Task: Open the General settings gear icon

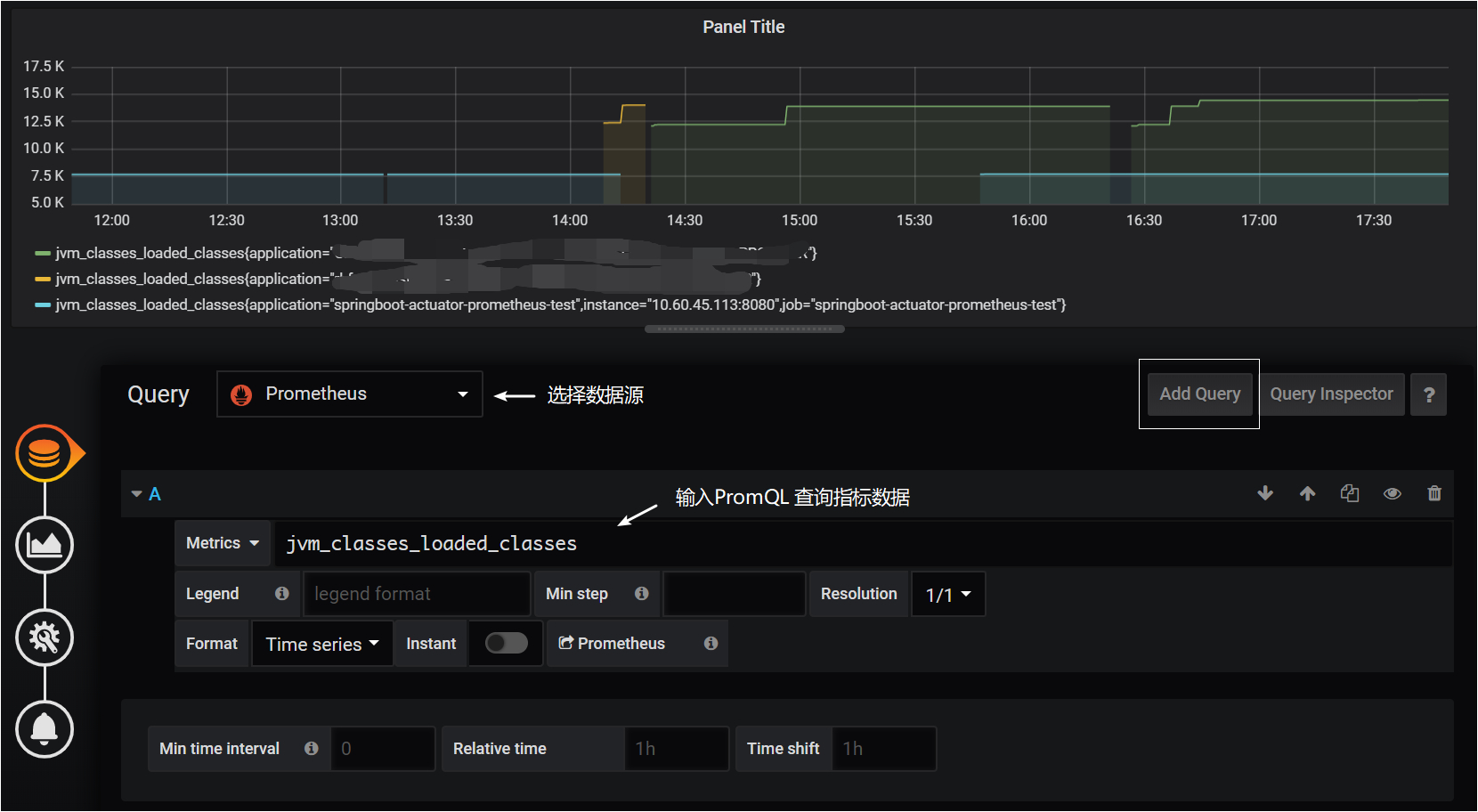Action: coord(45,637)
